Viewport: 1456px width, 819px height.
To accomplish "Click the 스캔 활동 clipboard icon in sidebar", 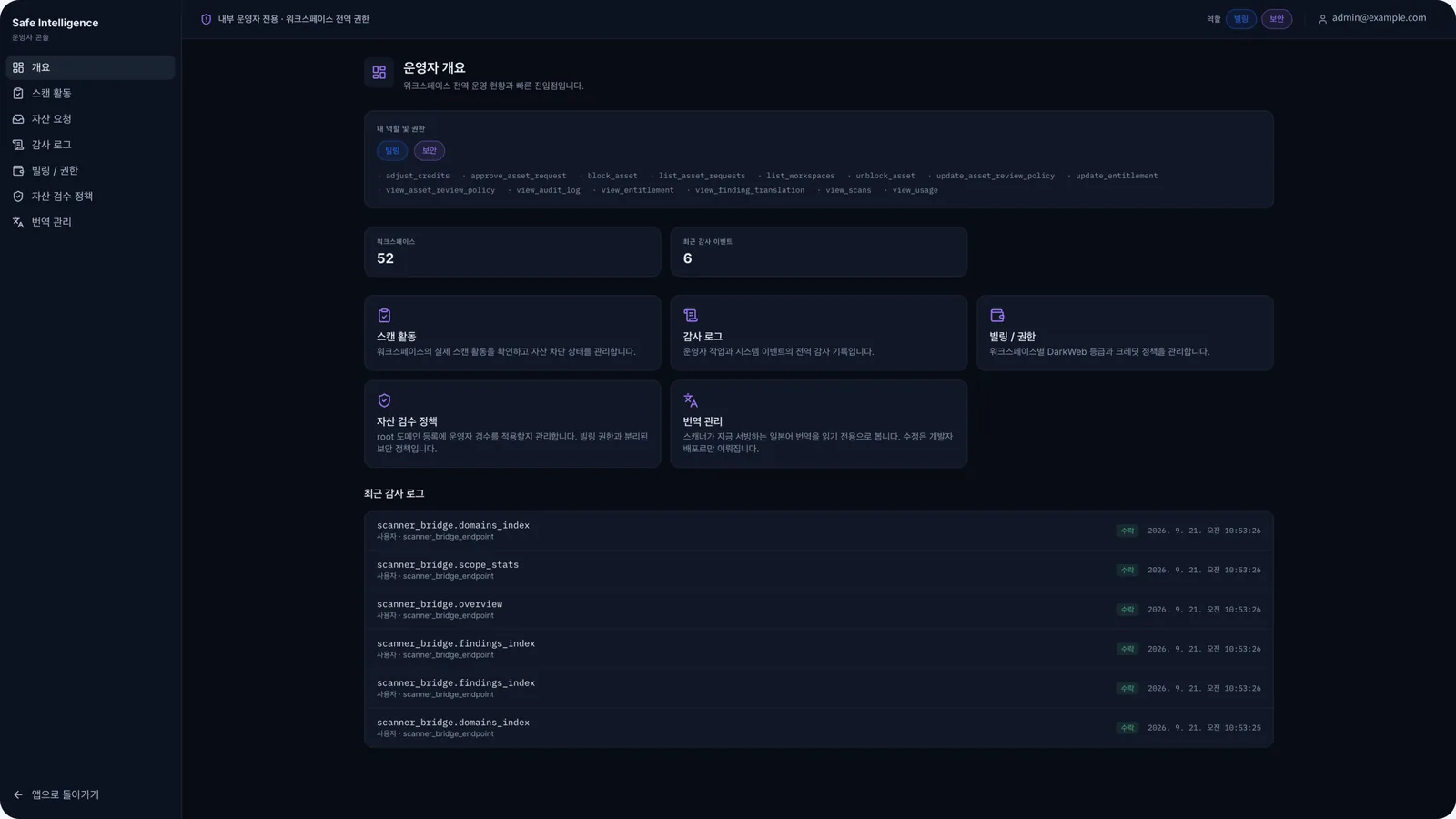I will click(18, 93).
